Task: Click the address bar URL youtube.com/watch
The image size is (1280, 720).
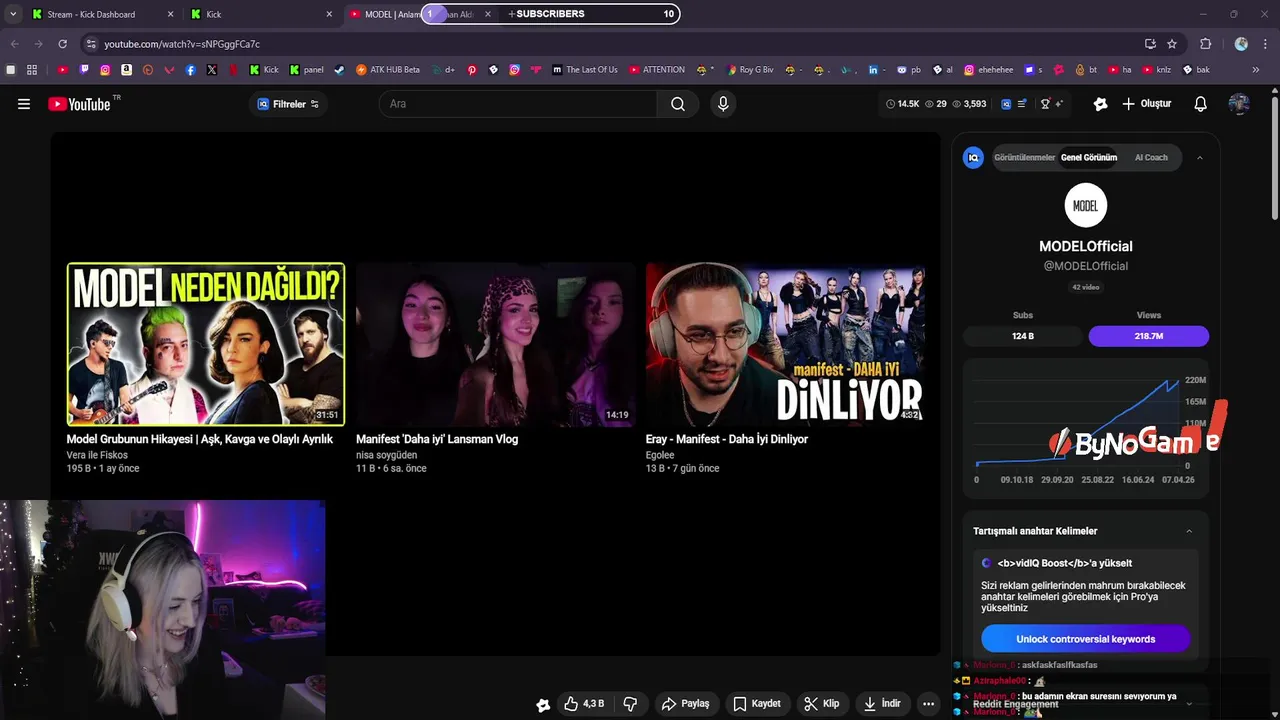Action: [182, 44]
